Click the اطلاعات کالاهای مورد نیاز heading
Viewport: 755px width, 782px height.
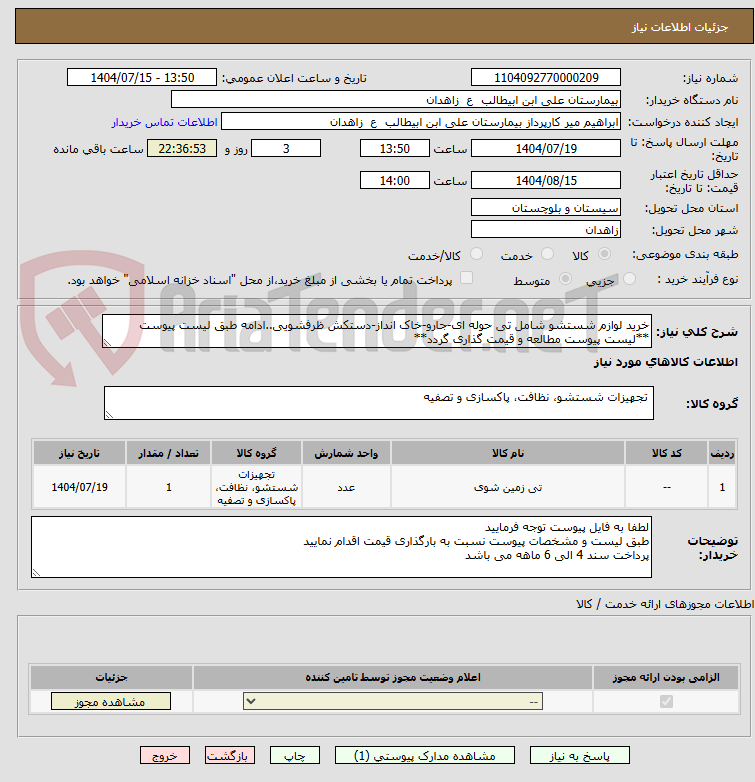(666, 362)
